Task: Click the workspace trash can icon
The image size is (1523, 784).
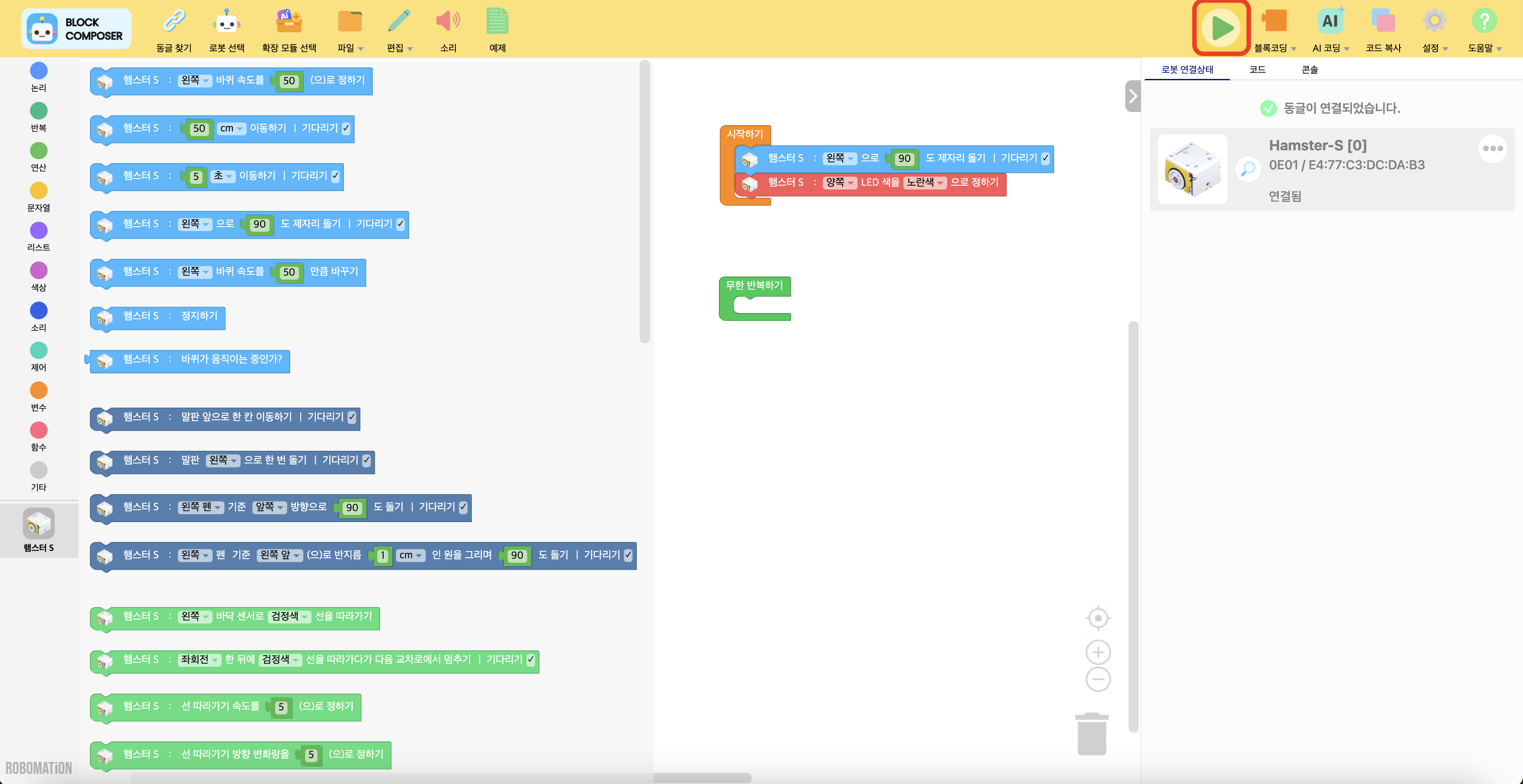Action: click(1091, 734)
